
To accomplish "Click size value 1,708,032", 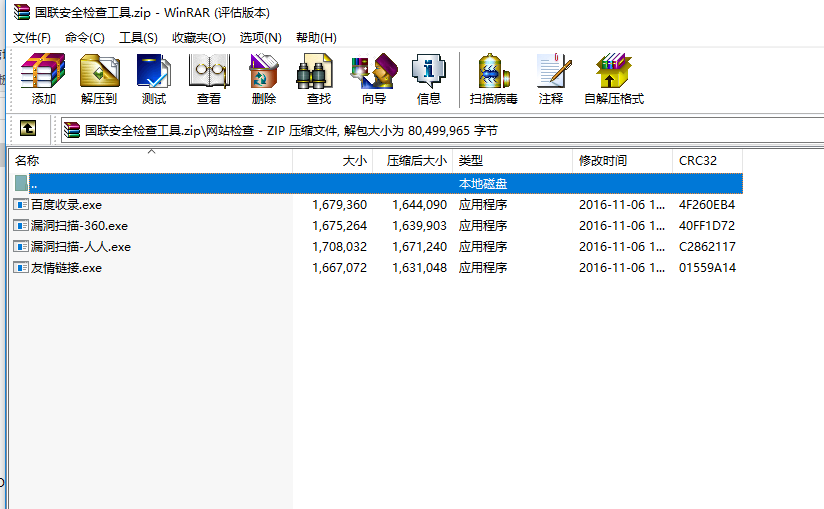I will coord(339,247).
